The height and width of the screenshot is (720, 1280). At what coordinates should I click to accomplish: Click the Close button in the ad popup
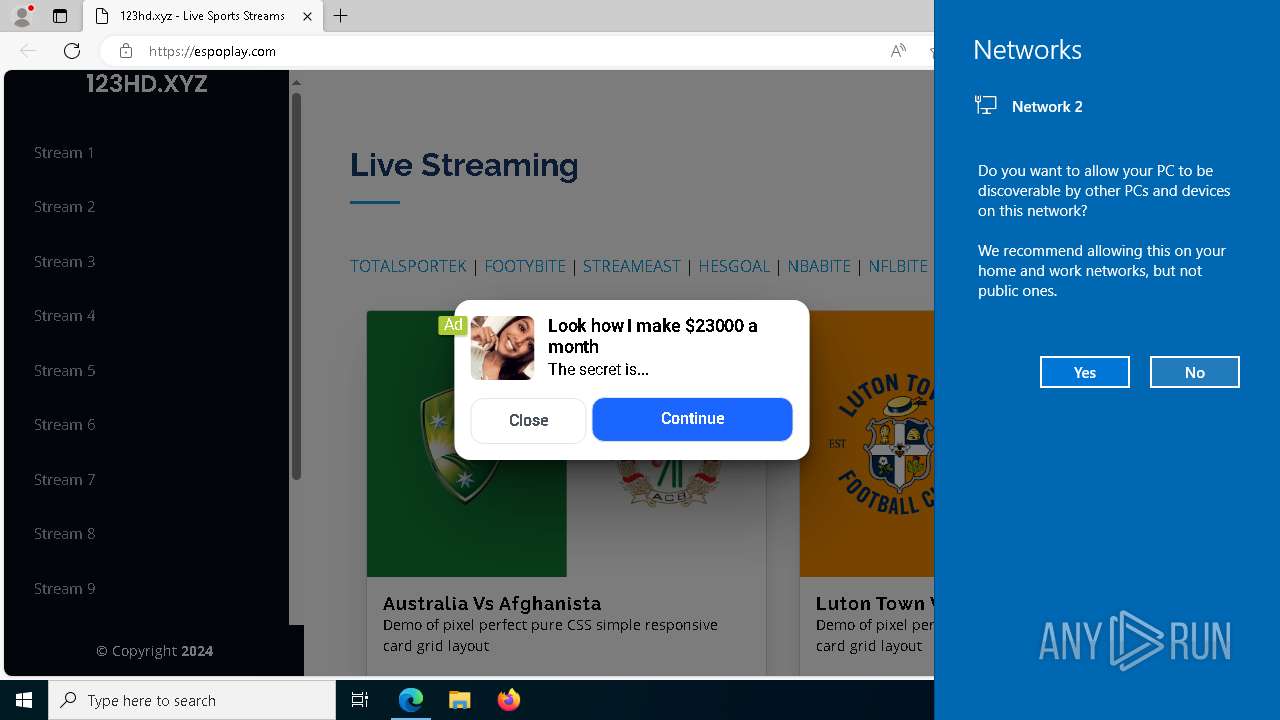528,421
